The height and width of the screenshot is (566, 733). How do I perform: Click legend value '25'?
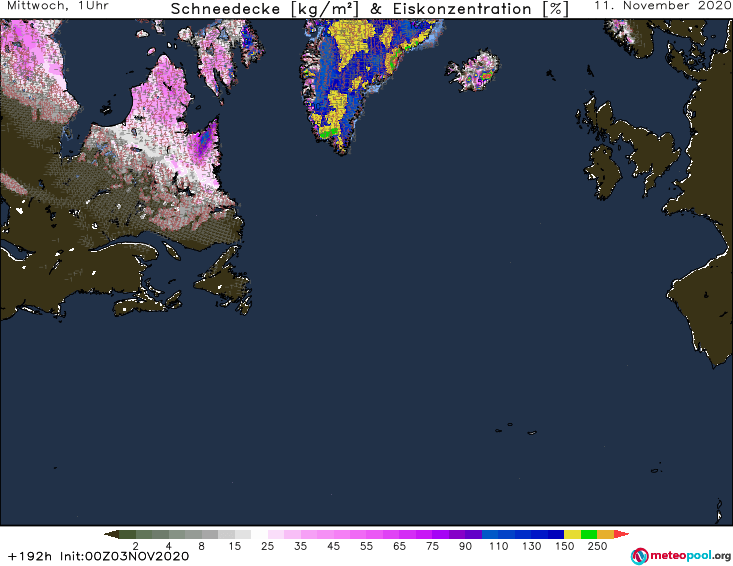(267, 546)
